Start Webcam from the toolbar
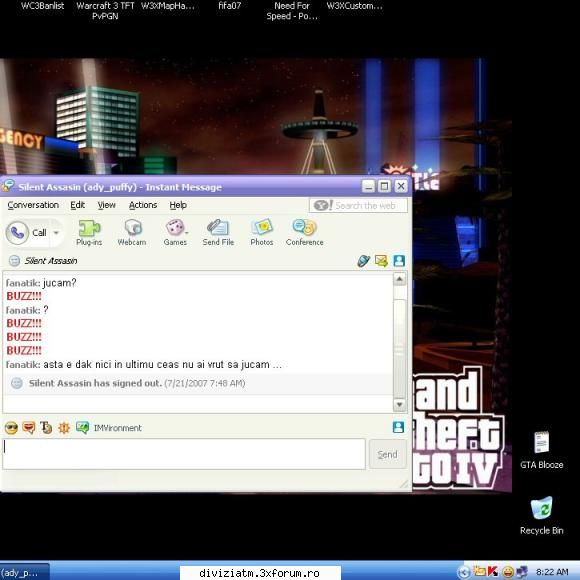The height and width of the screenshot is (580, 580). [x=132, y=233]
